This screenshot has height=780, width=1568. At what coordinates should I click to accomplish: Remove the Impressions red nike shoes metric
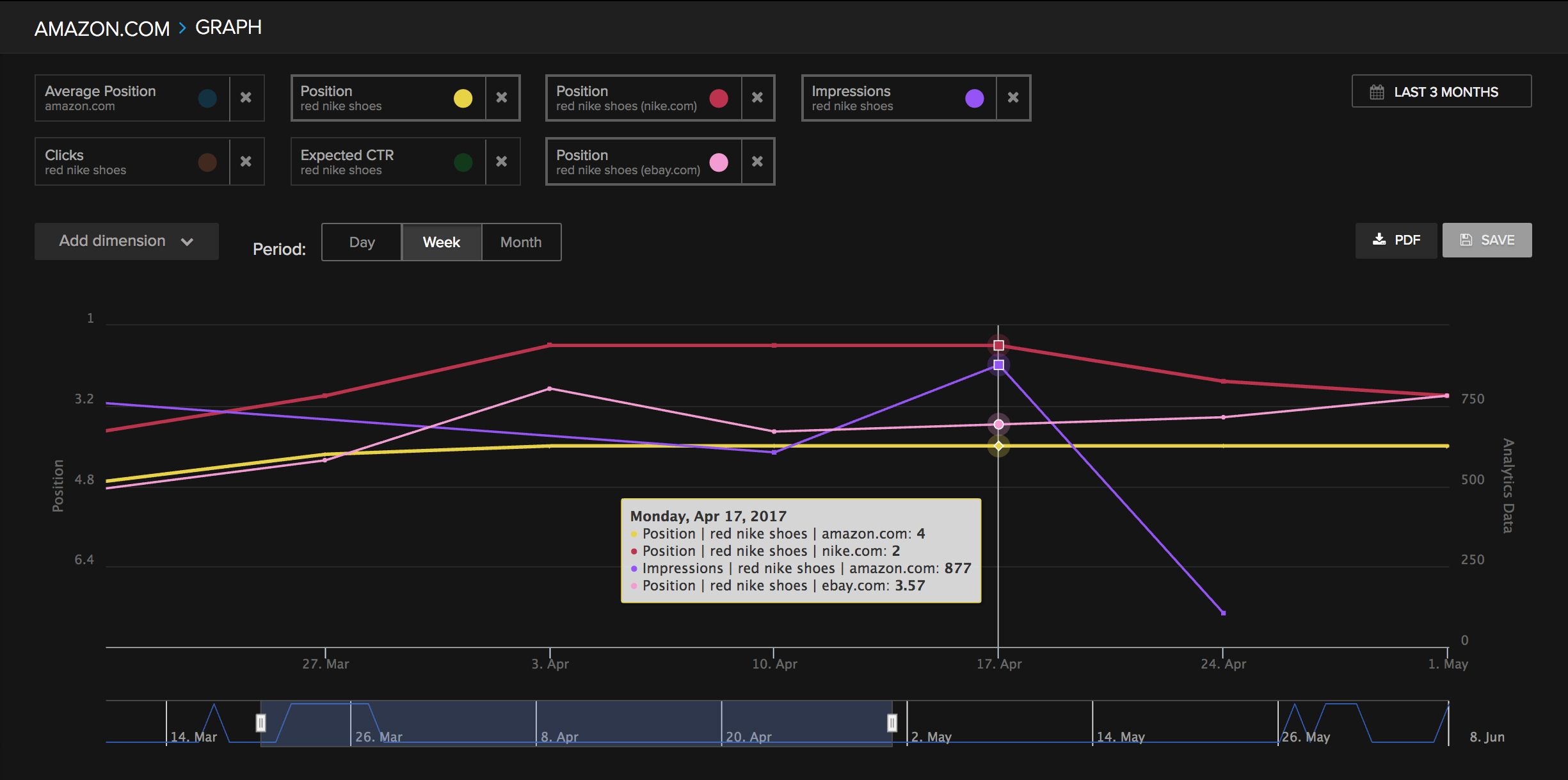[1012, 97]
